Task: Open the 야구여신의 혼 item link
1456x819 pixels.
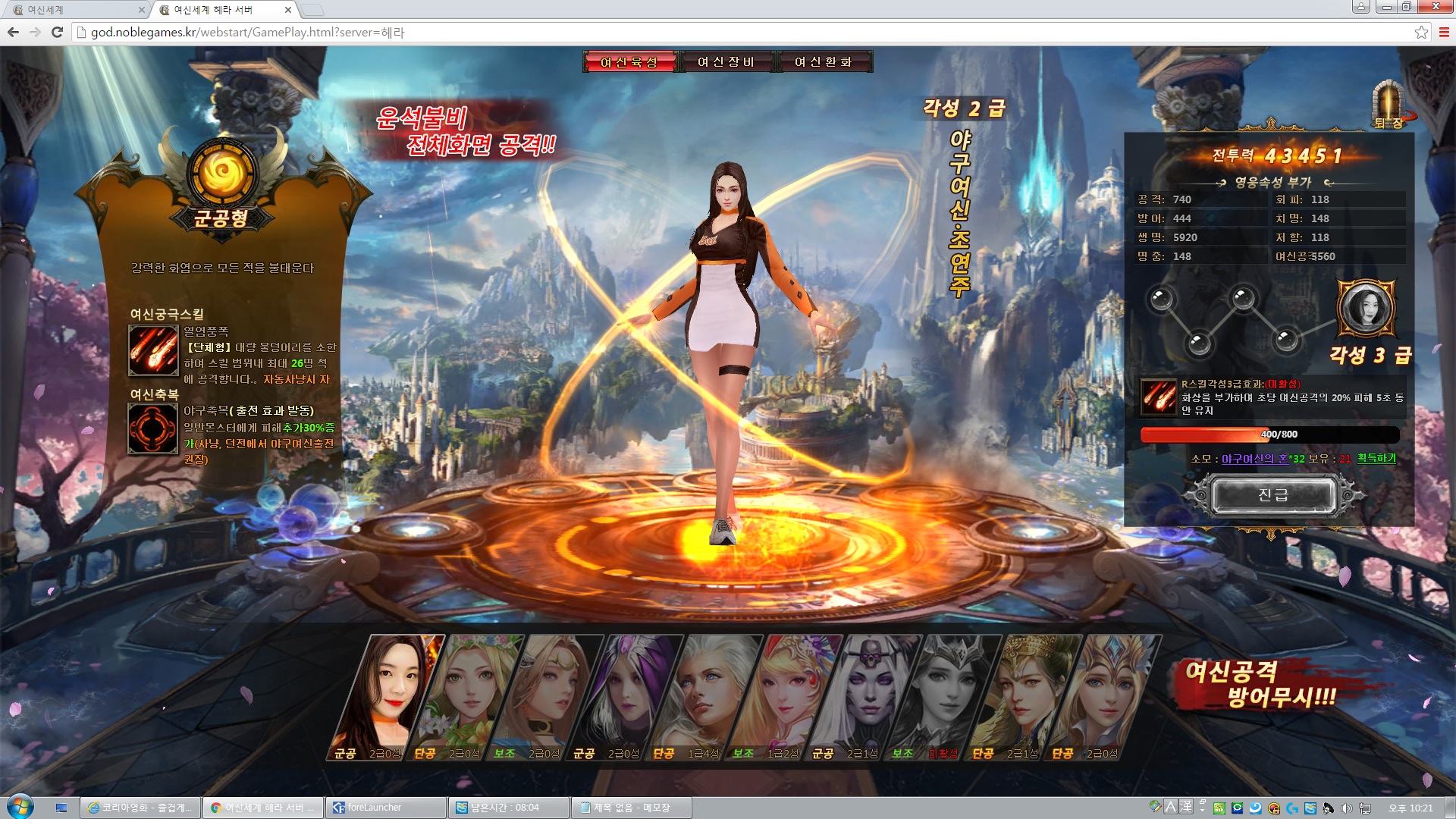Action: point(1254,458)
